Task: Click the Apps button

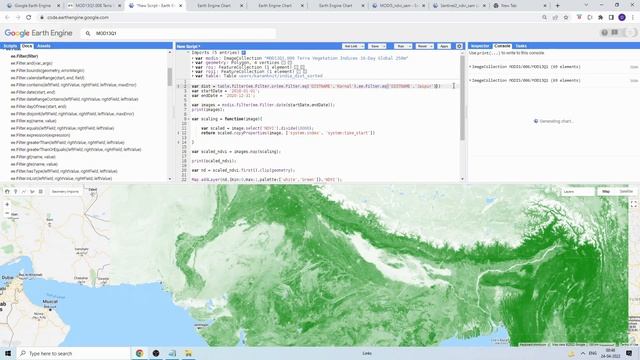Action: coord(444,46)
